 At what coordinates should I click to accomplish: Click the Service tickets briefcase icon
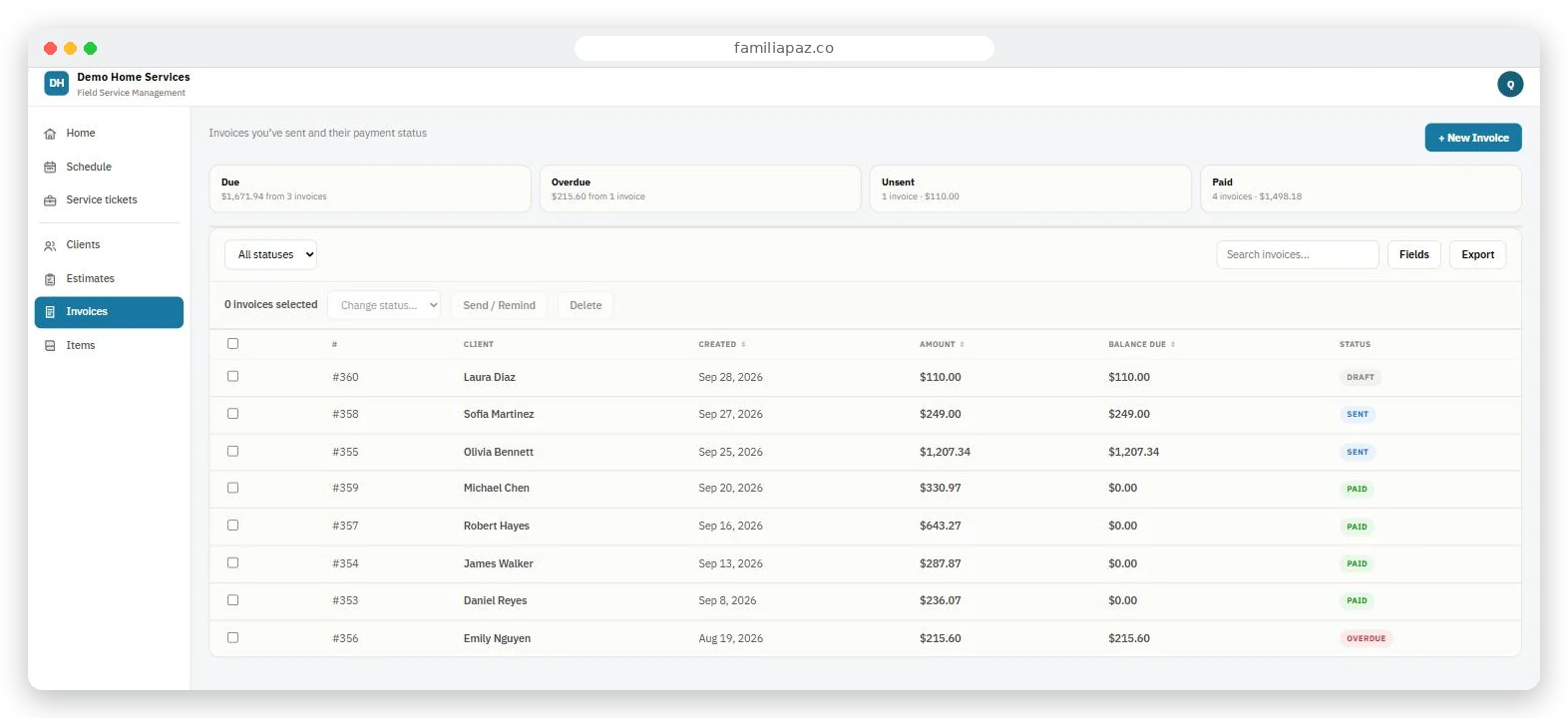pyautogui.click(x=50, y=200)
